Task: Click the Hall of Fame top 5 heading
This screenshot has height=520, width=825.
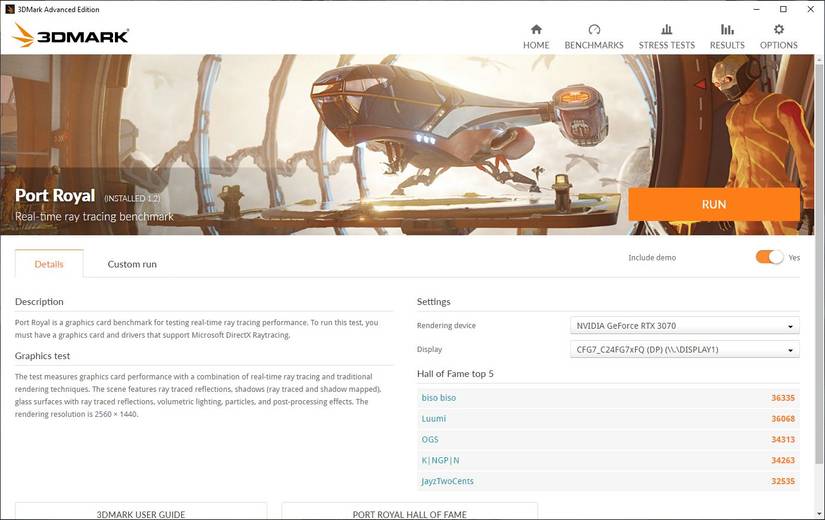Action: [x=455, y=374]
